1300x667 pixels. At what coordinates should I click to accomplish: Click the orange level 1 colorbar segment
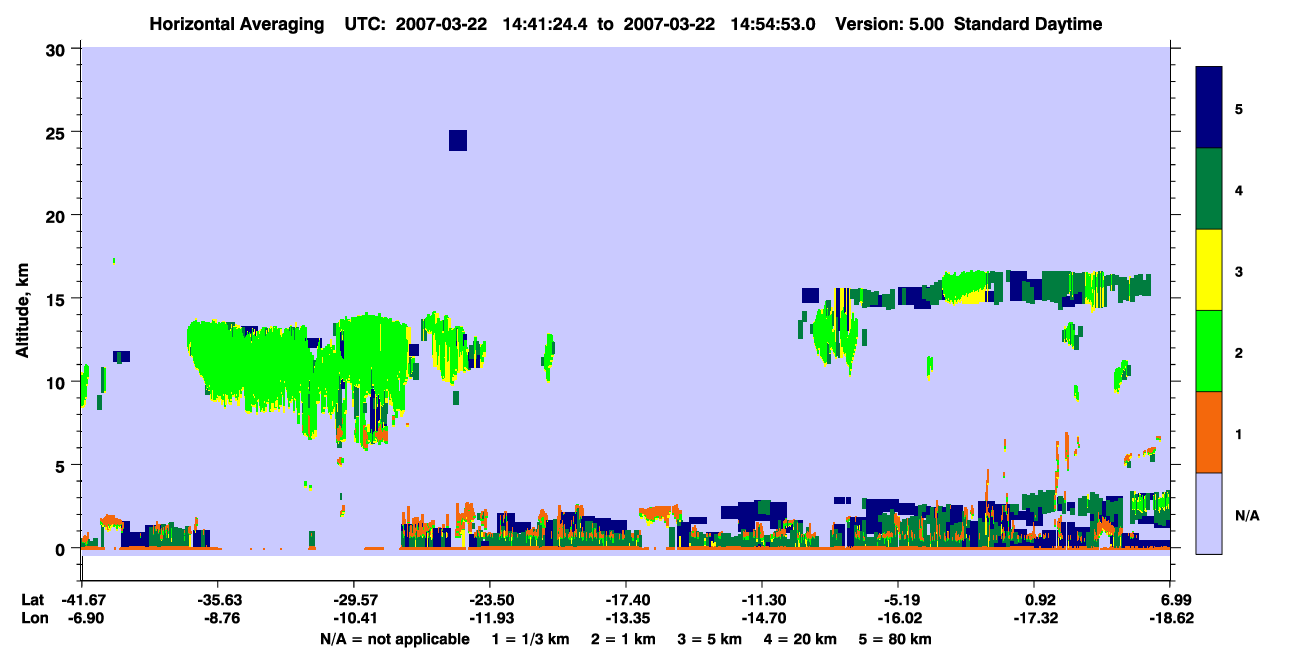pyautogui.click(x=1209, y=432)
